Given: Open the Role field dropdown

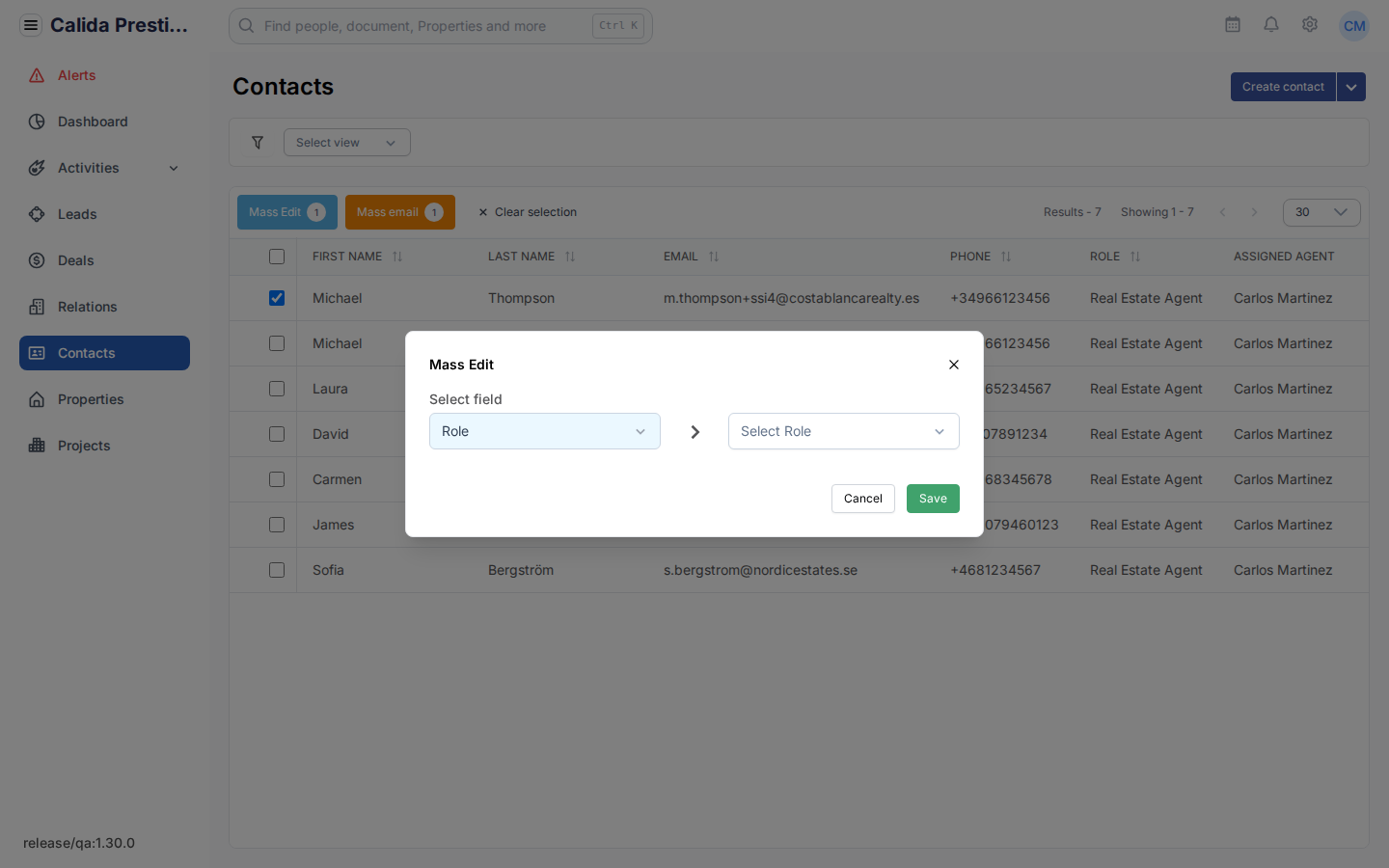Looking at the screenshot, I should coord(545,431).
